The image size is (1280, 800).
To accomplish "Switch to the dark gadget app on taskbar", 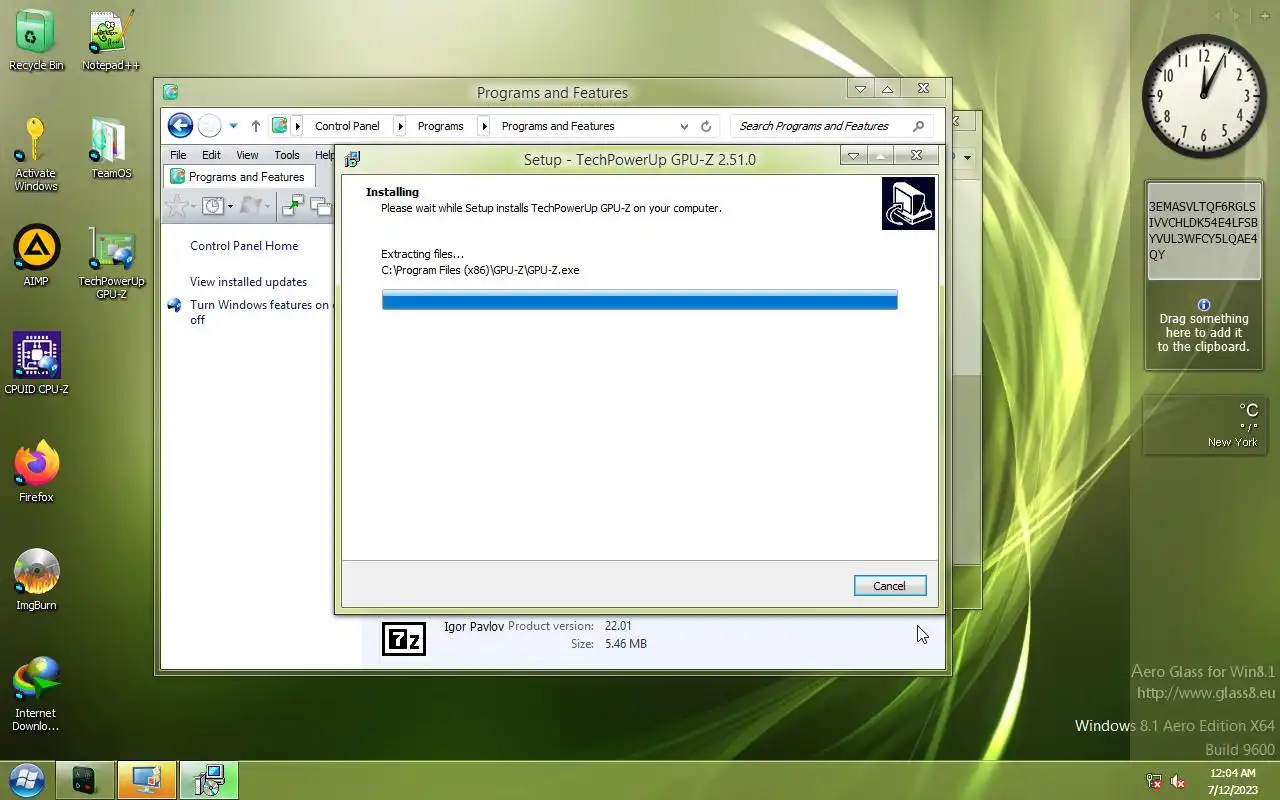I will pyautogui.click(x=84, y=780).
